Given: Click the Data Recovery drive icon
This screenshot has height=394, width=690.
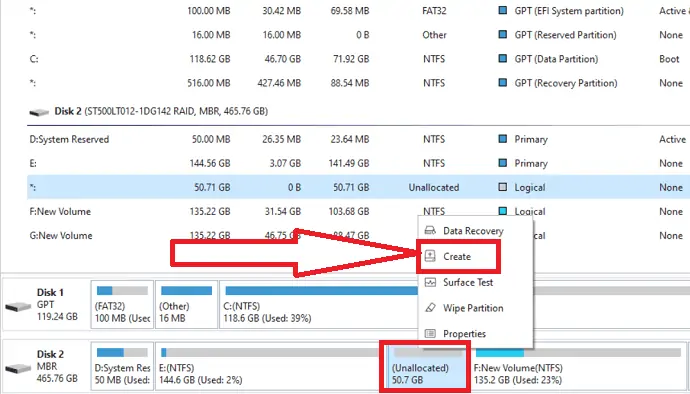Looking at the screenshot, I should coord(430,231).
